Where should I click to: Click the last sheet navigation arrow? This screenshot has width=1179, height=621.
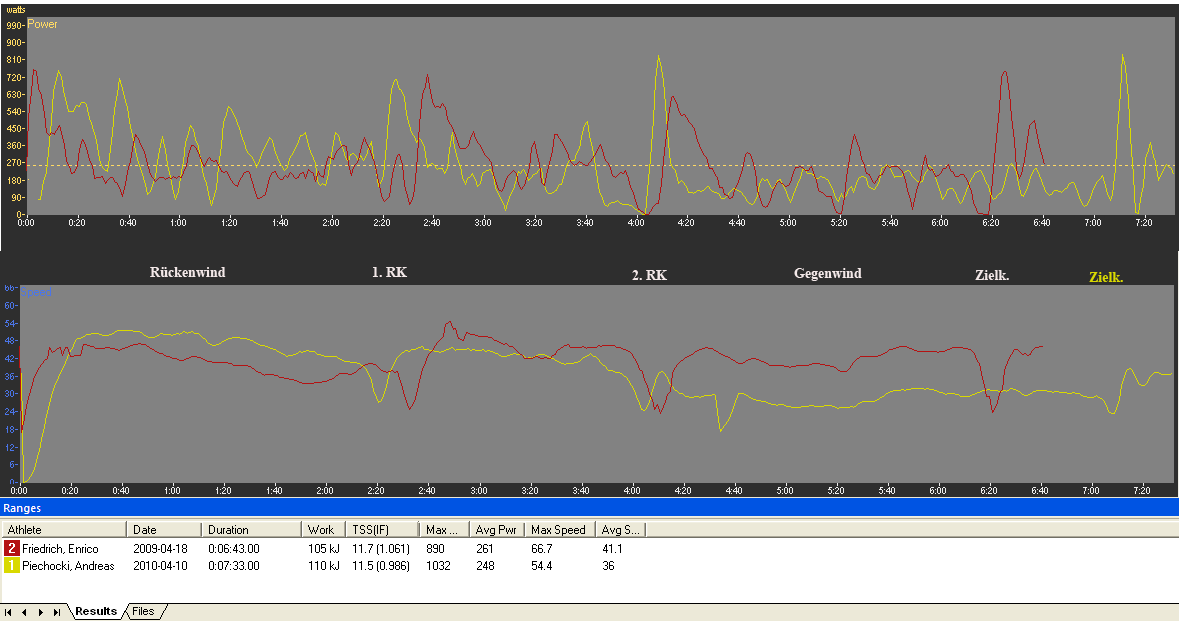pos(57,611)
